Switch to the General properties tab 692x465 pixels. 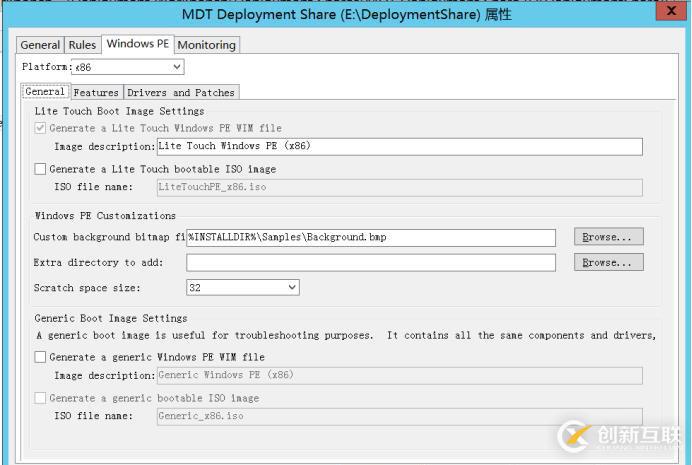pos(40,45)
